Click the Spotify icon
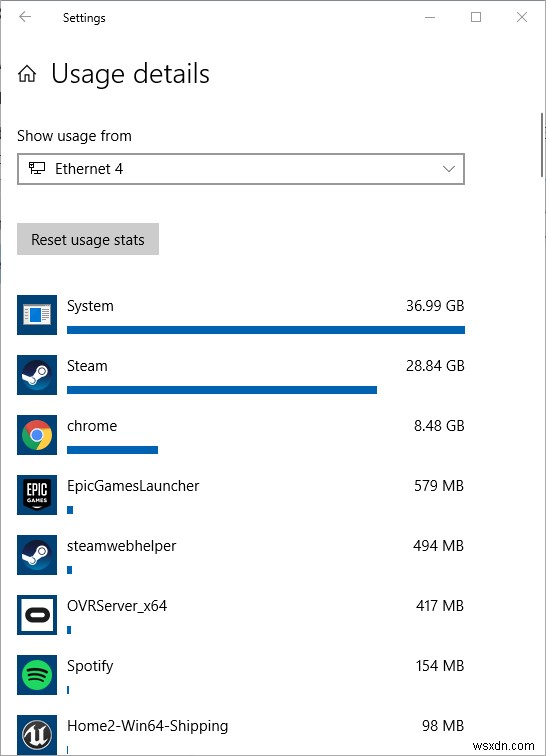 tap(37, 675)
